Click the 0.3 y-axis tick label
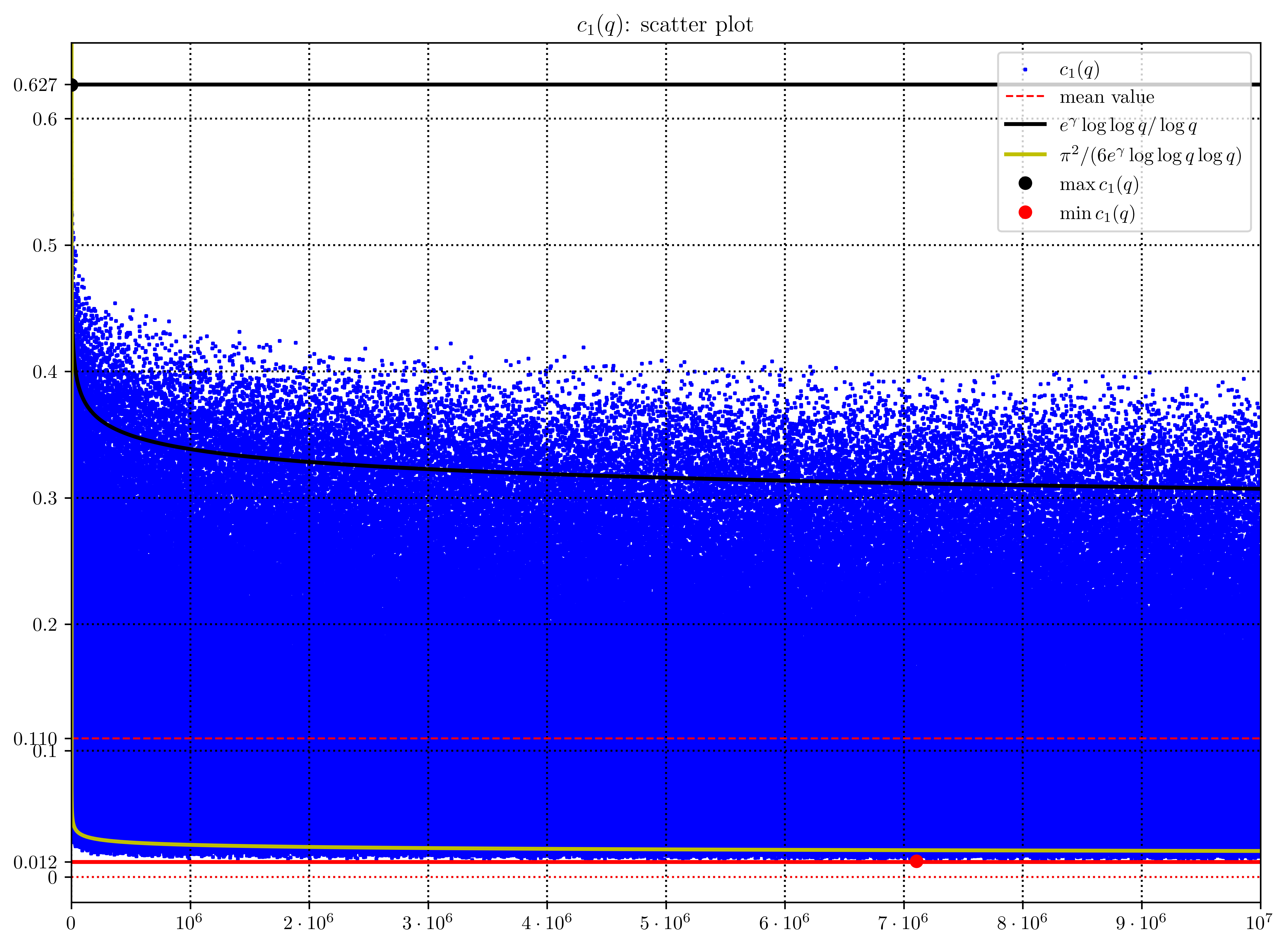Image resolution: width=1288 pixels, height=947 pixels. coord(44,498)
